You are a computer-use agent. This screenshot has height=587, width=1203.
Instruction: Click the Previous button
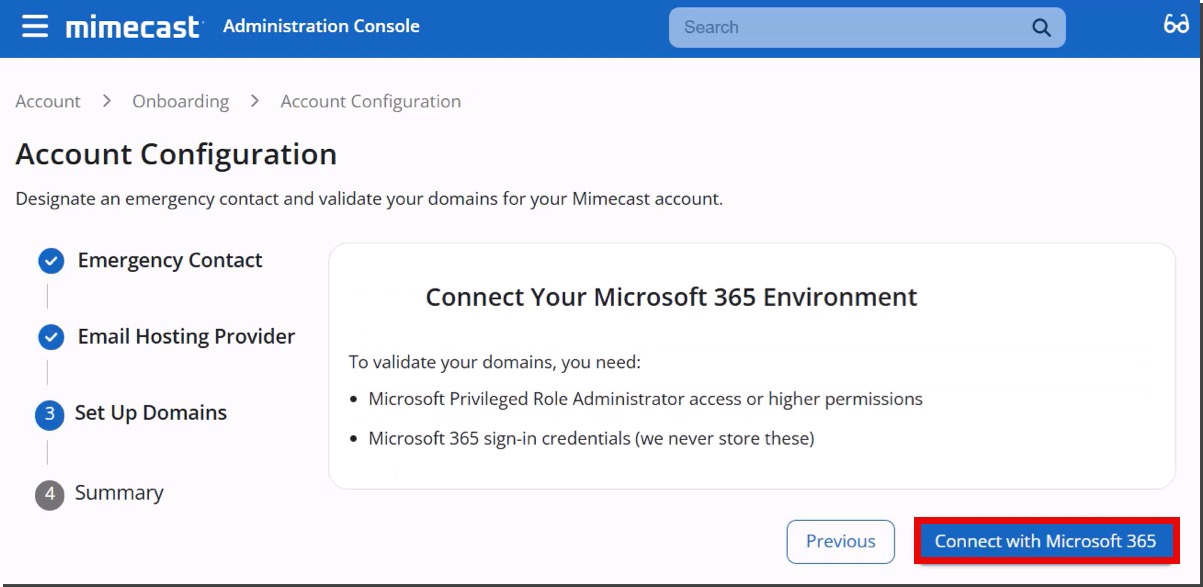(x=840, y=540)
